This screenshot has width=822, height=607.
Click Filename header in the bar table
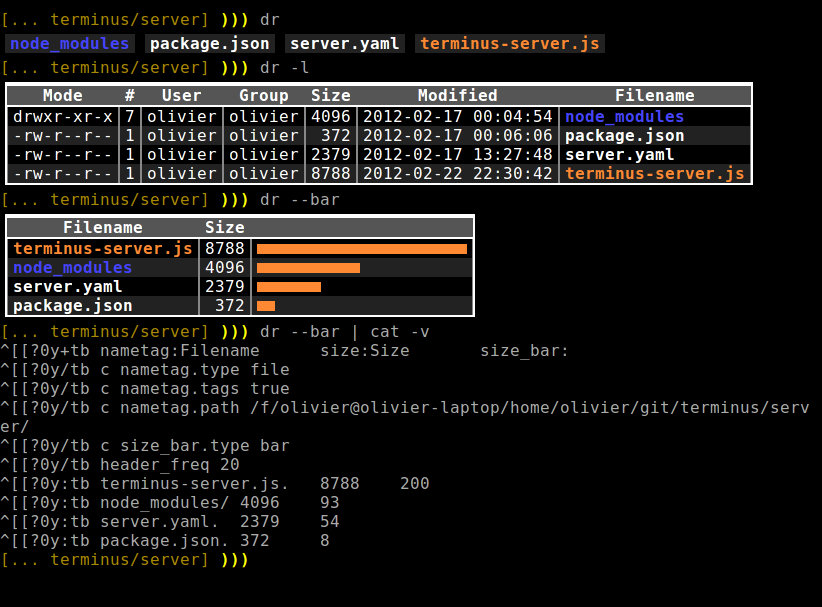click(x=103, y=227)
